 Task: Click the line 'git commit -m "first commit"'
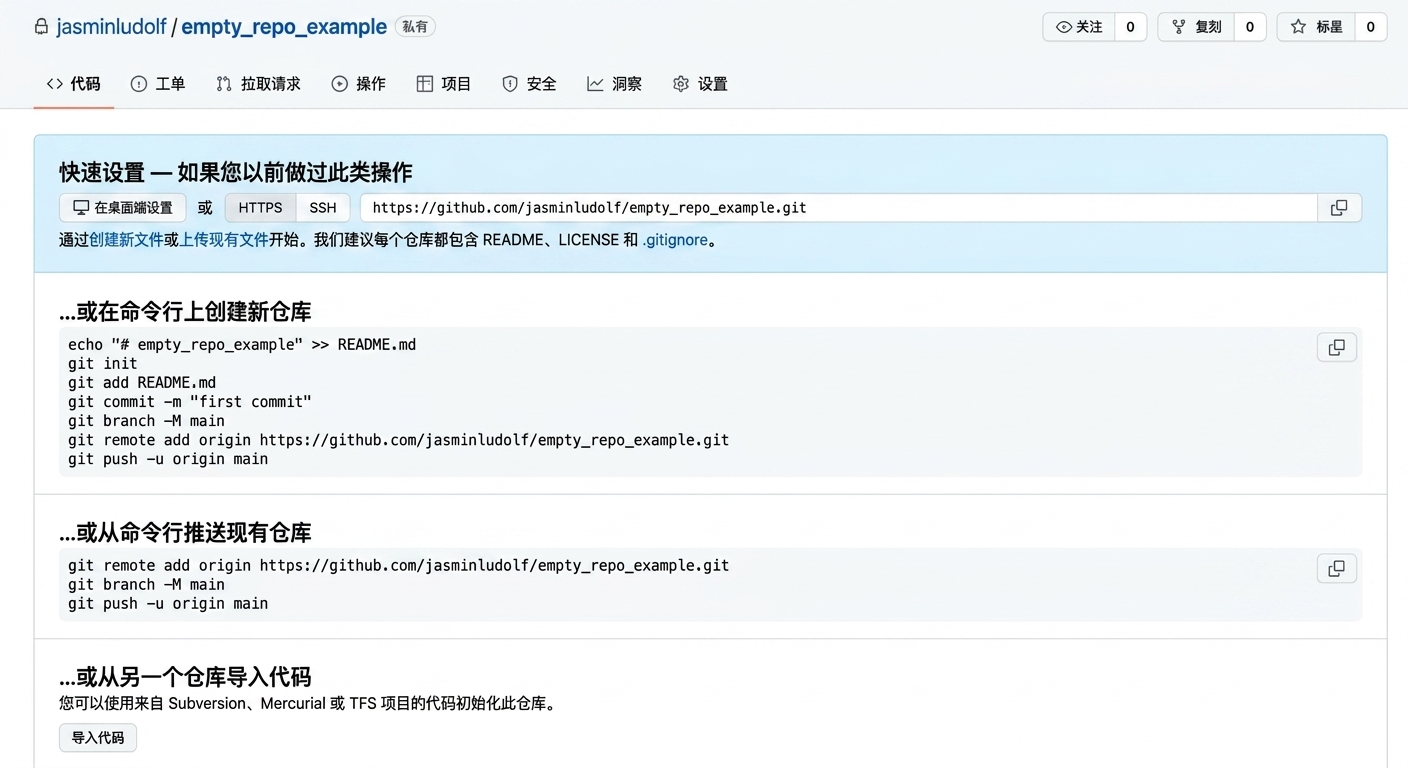(190, 402)
